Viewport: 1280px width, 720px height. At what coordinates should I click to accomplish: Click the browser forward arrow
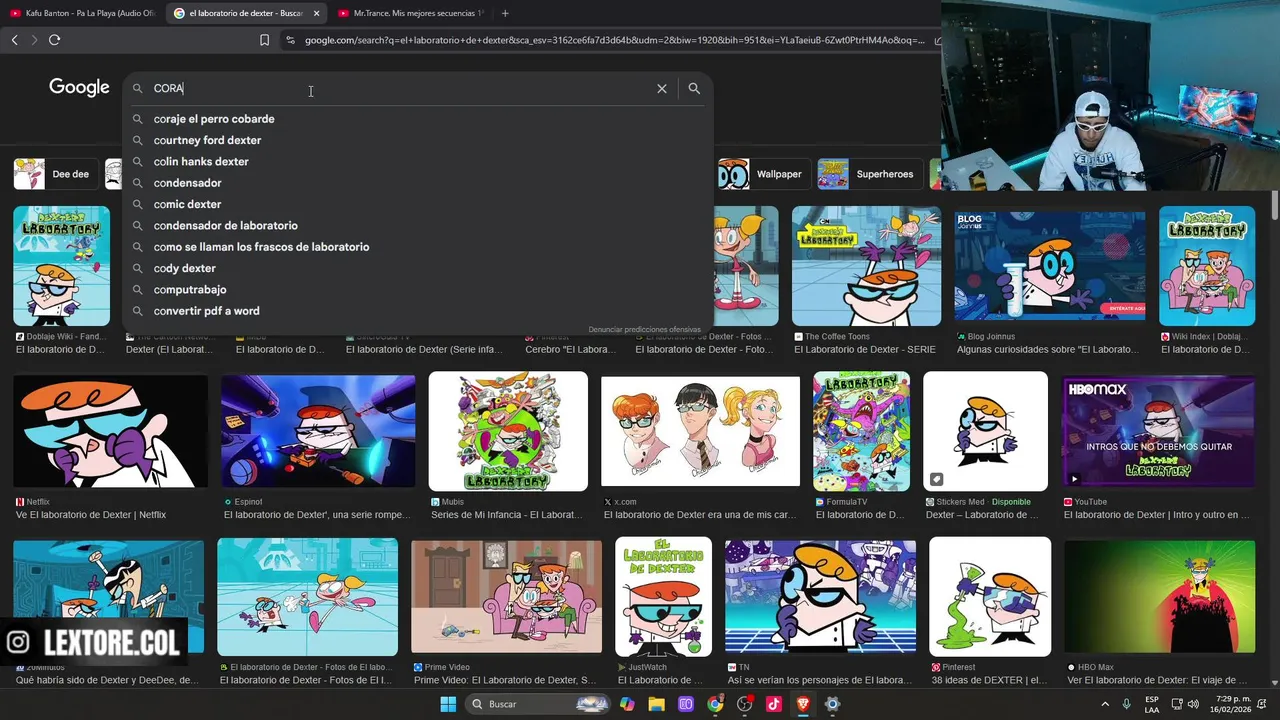(x=34, y=40)
